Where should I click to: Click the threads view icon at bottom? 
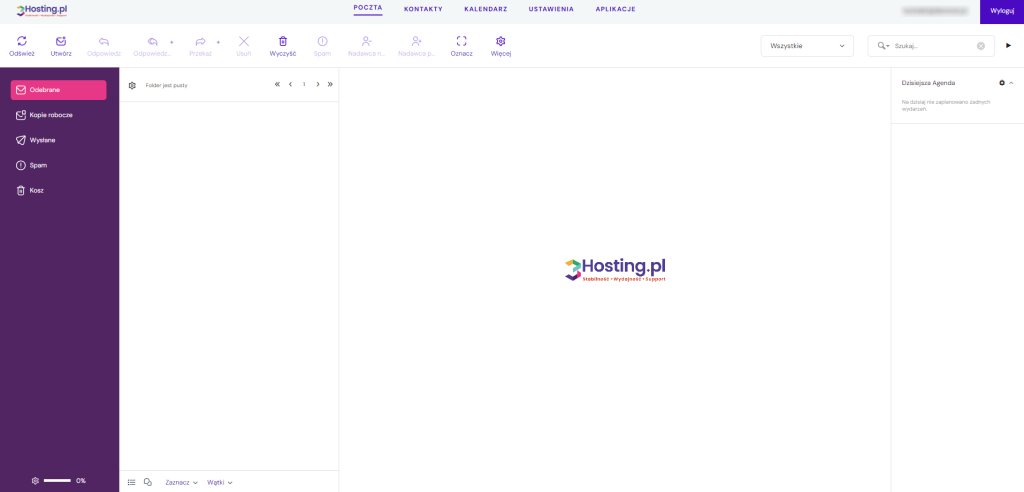click(148, 482)
